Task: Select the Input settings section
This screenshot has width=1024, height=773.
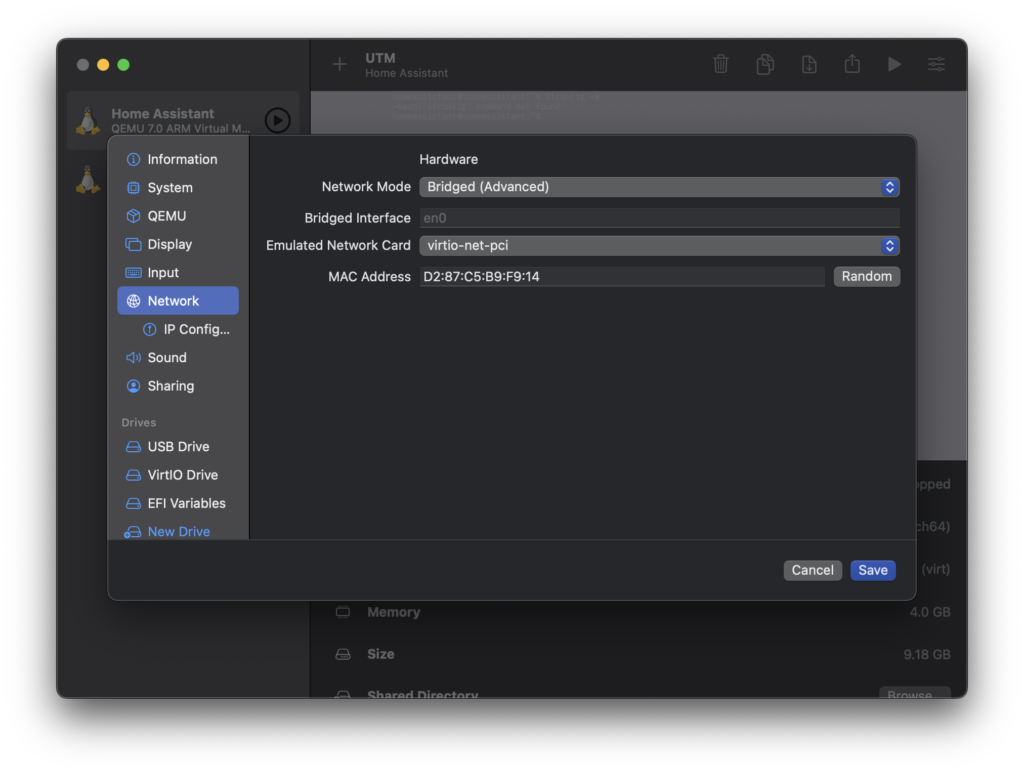Action: [178, 273]
